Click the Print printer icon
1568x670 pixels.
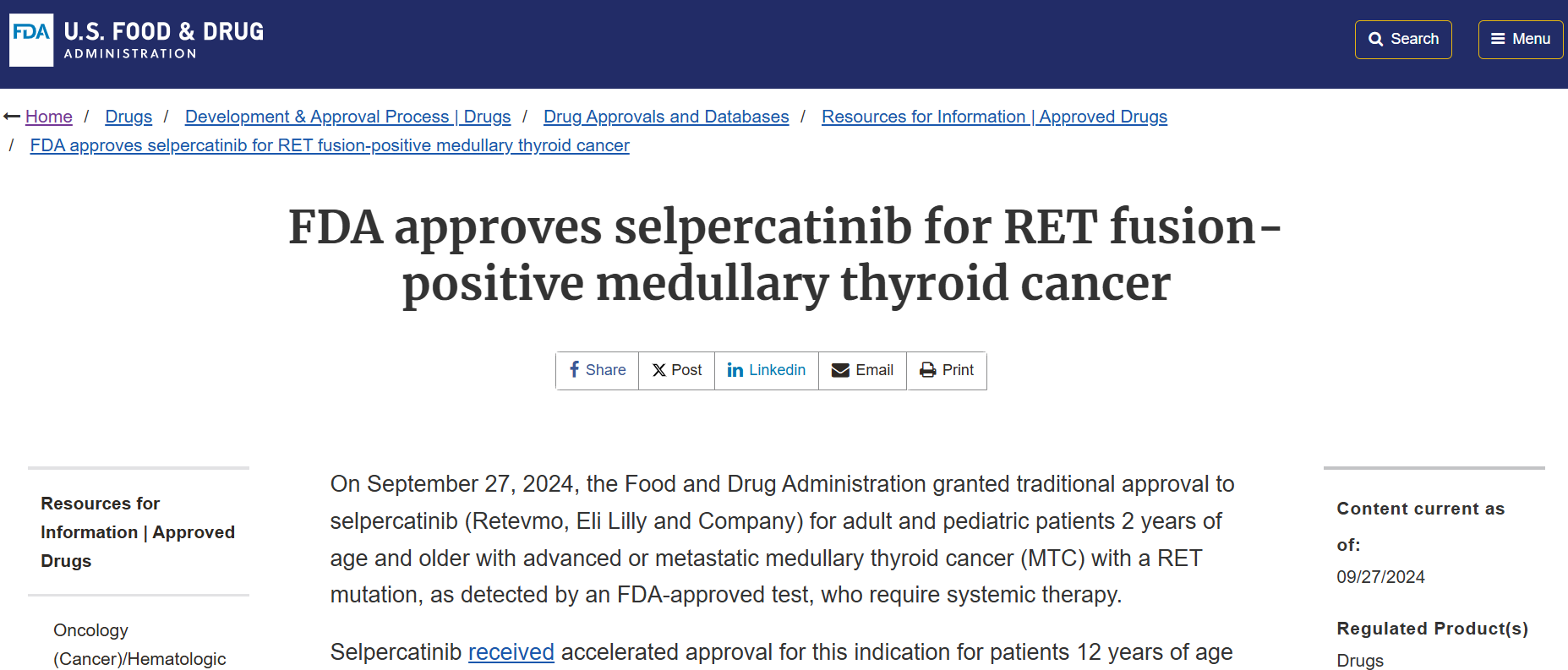click(x=928, y=370)
